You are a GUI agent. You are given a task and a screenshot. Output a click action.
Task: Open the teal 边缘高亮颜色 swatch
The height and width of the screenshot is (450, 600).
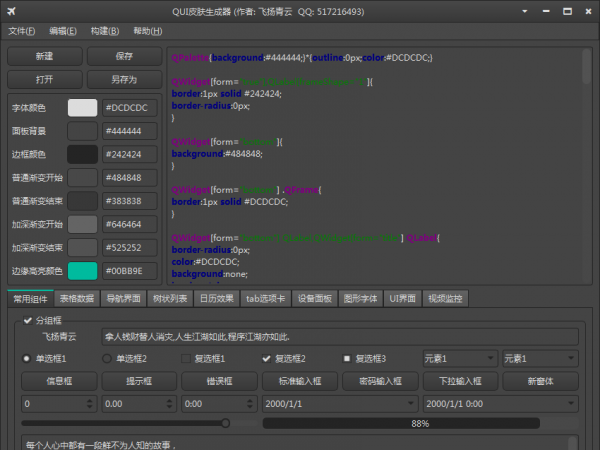click(82, 271)
